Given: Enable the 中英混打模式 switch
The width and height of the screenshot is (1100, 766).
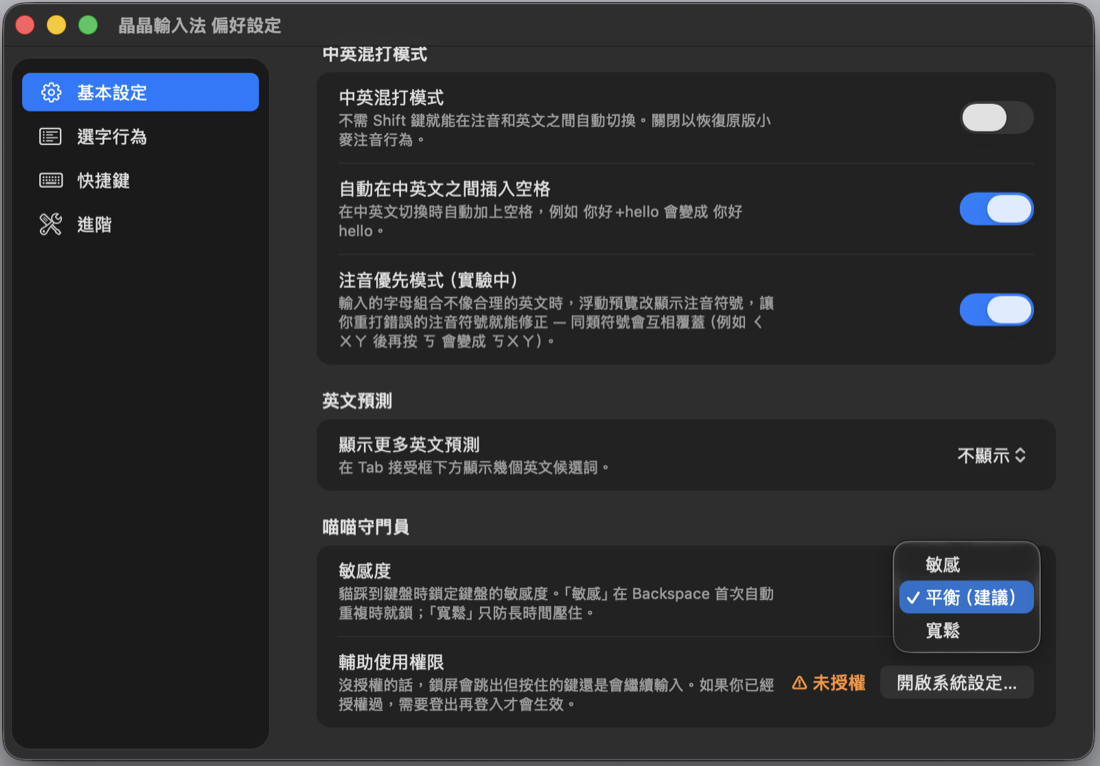Looking at the screenshot, I should pos(996,118).
